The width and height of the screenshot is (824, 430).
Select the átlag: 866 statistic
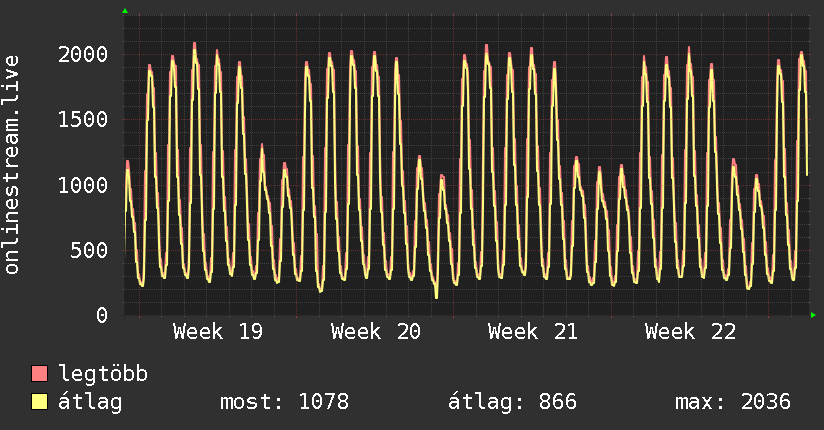pyautogui.click(x=512, y=402)
